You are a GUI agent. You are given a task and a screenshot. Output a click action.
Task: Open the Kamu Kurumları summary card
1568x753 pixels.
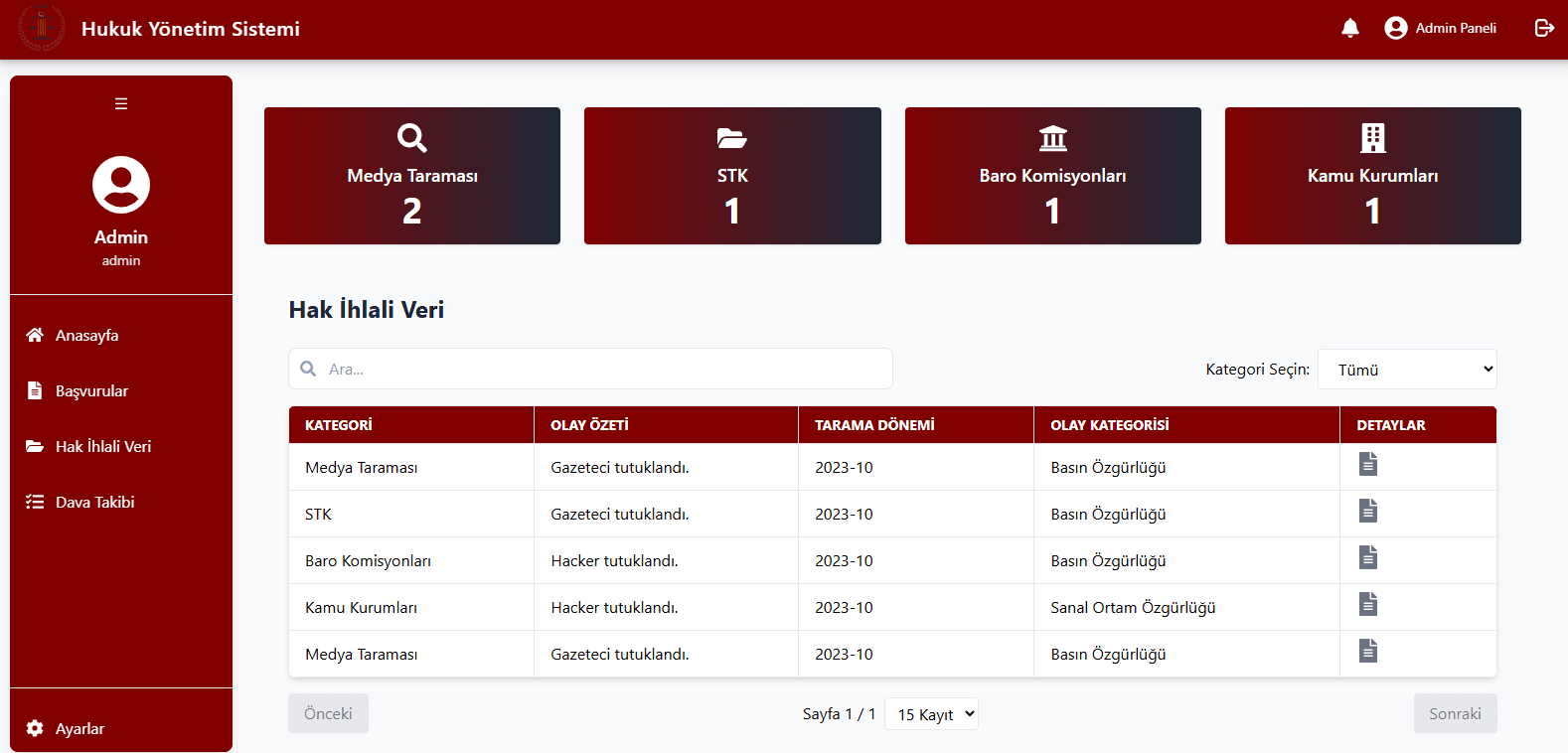1373,176
